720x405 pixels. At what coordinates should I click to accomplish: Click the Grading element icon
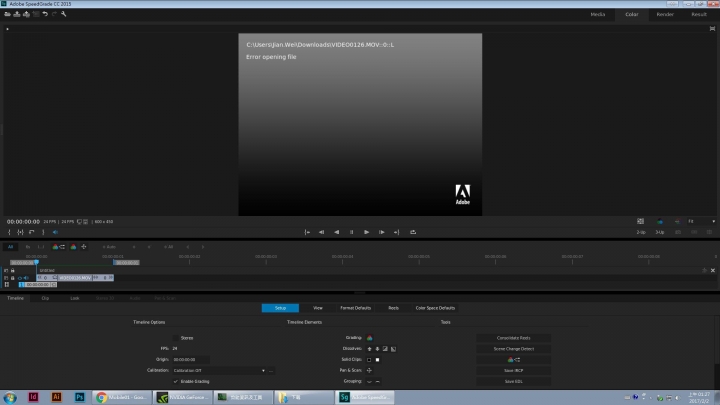point(370,338)
